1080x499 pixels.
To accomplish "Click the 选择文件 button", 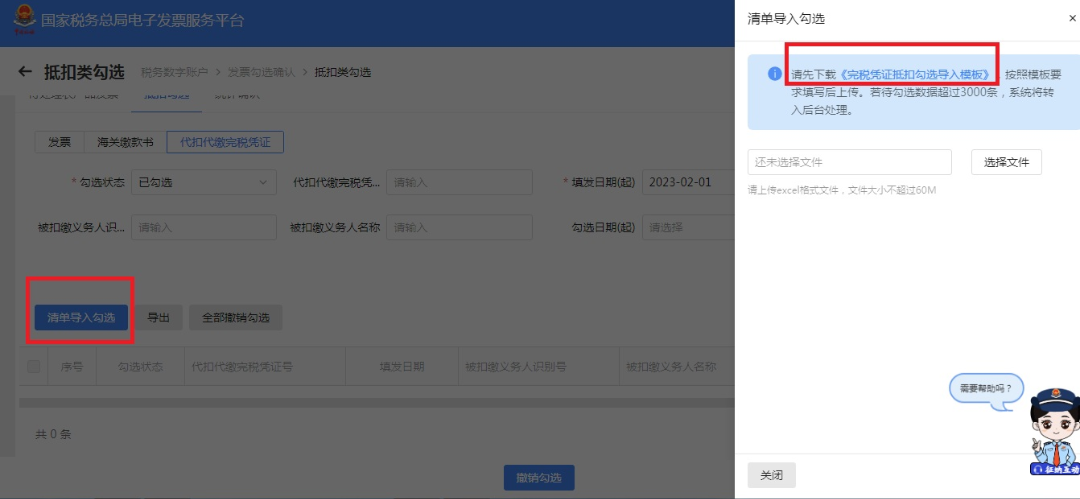I will (x=1006, y=163).
